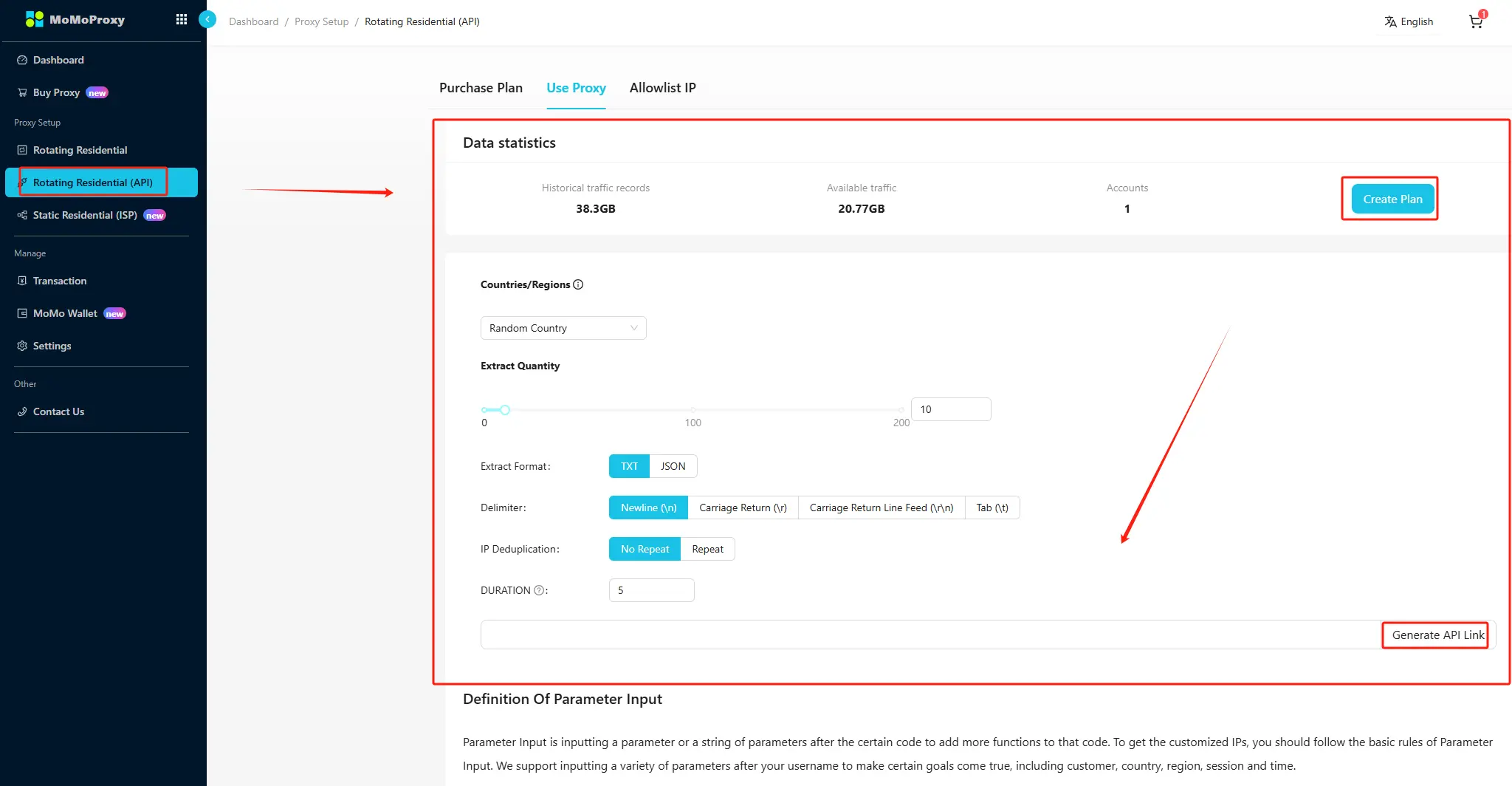Click Generate API Link button
1512x786 pixels.
coord(1437,635)
